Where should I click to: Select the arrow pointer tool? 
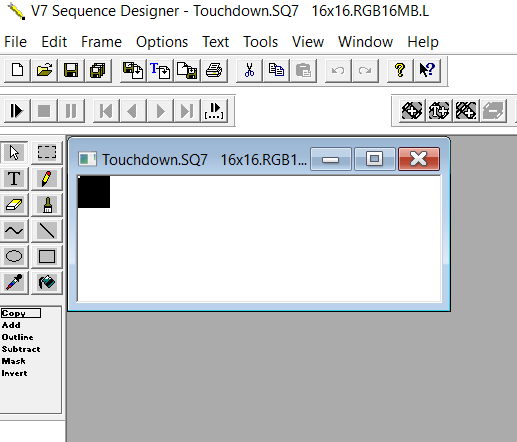point(14,153)
